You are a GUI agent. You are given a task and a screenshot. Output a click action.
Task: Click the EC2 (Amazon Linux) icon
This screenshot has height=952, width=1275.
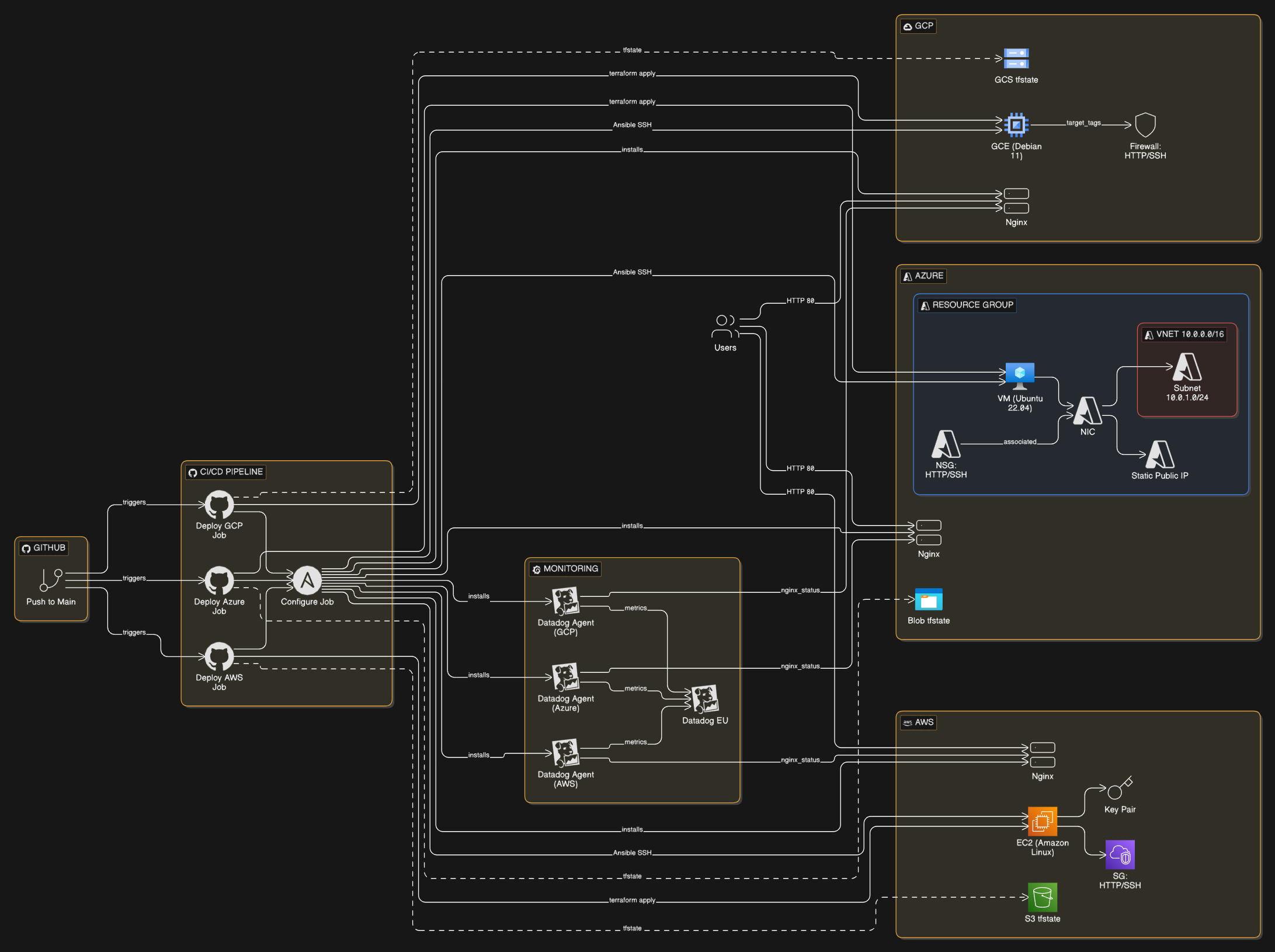1043,822
